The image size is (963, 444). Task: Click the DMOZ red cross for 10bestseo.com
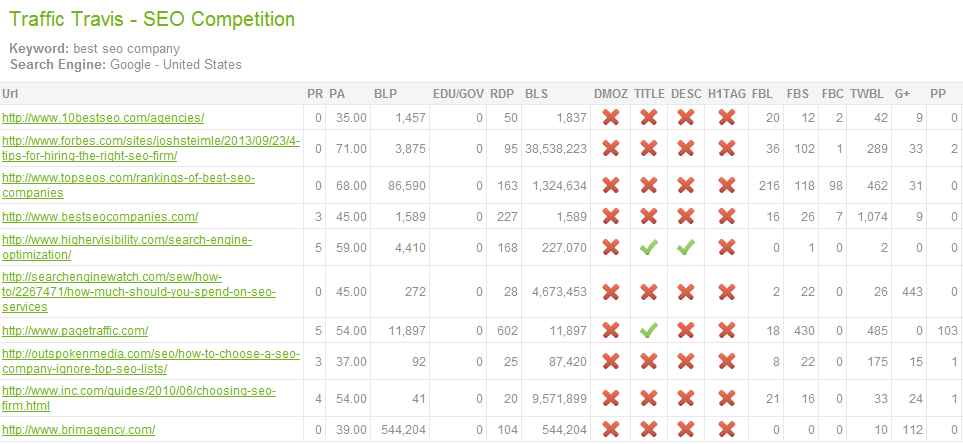pyautogui.click(x=610, y=117)
